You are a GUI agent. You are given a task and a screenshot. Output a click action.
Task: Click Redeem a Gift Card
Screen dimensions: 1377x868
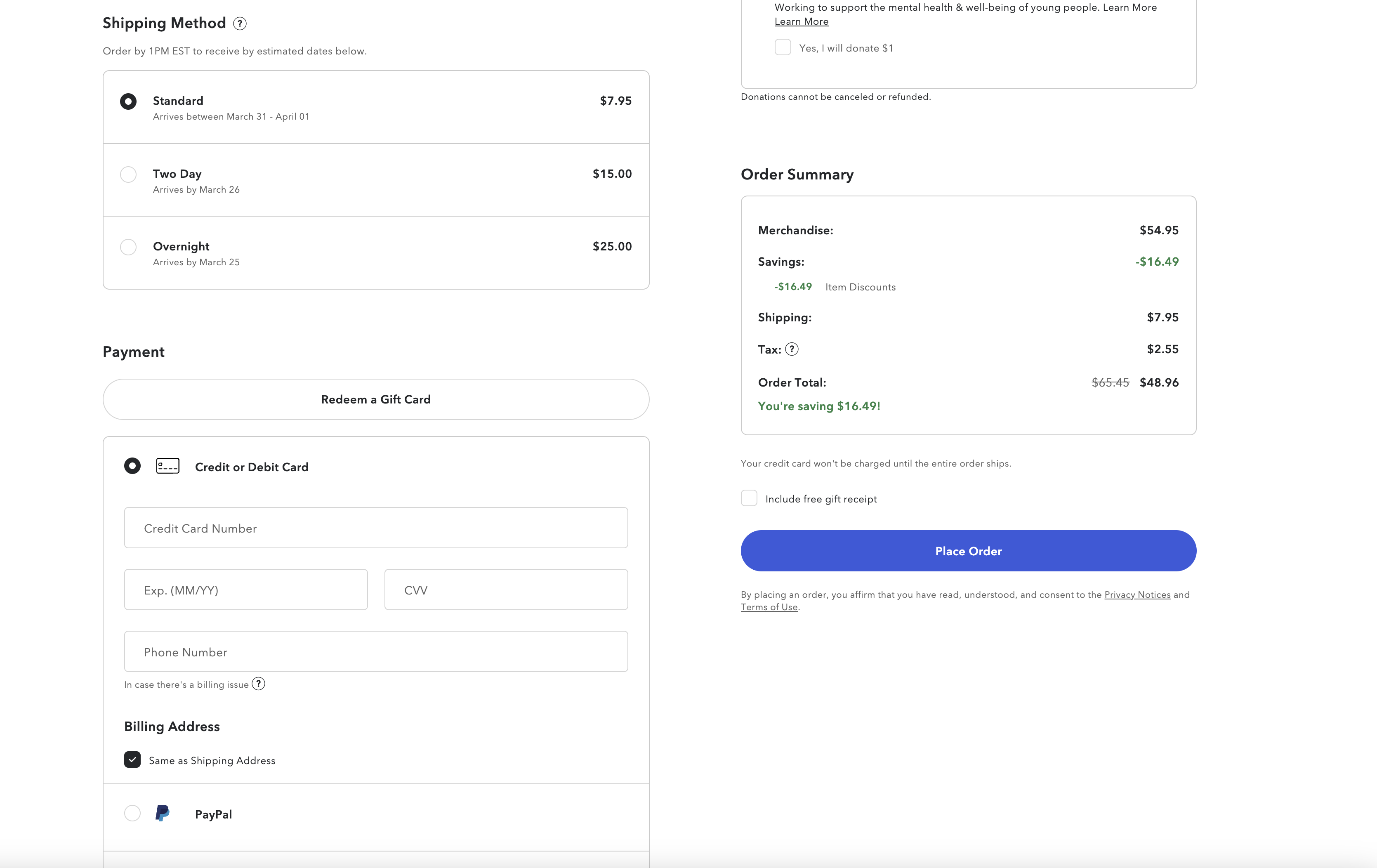[376, 399]
